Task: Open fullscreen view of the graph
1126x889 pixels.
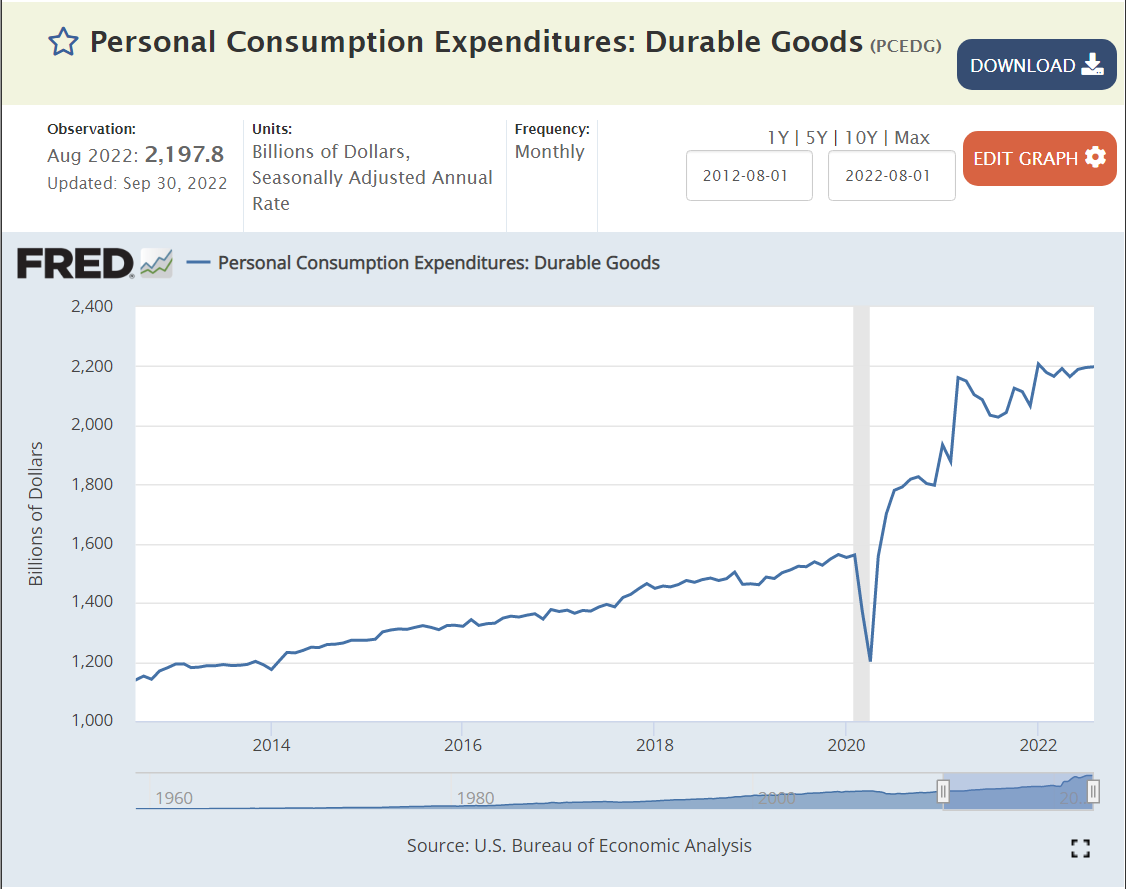Action: click(x=1079, y=849)
